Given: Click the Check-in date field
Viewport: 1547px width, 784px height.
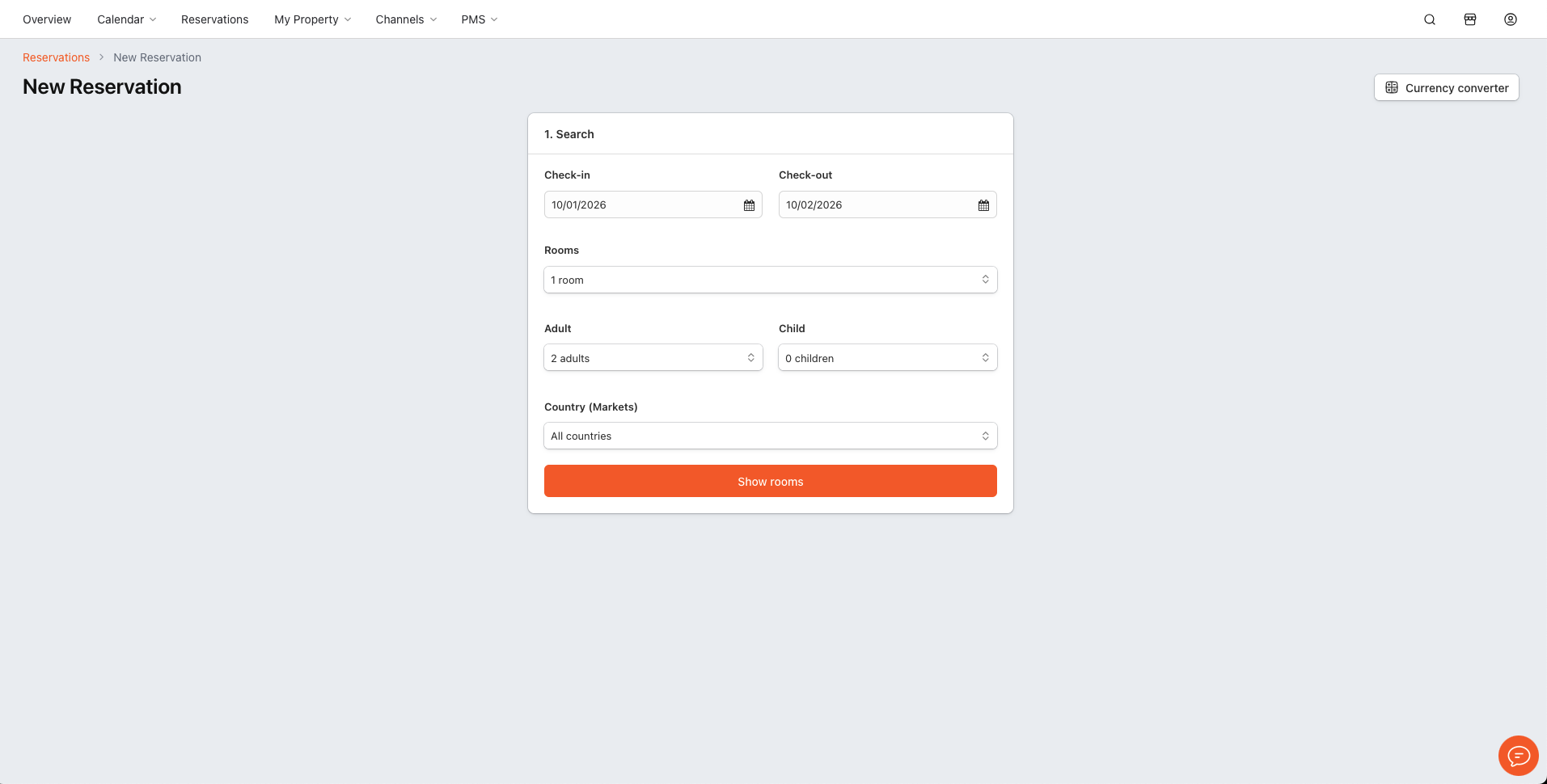Looking at the screenshot, I should (643, 205).
